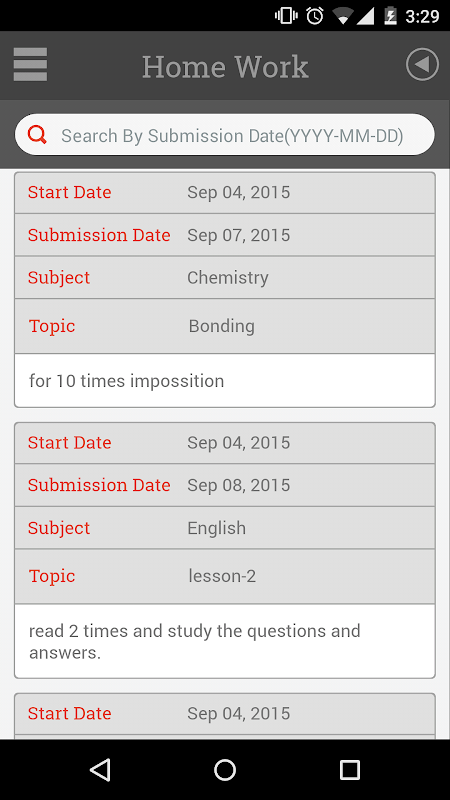
Task: Select the Home Work title
Action: [225, 66]
